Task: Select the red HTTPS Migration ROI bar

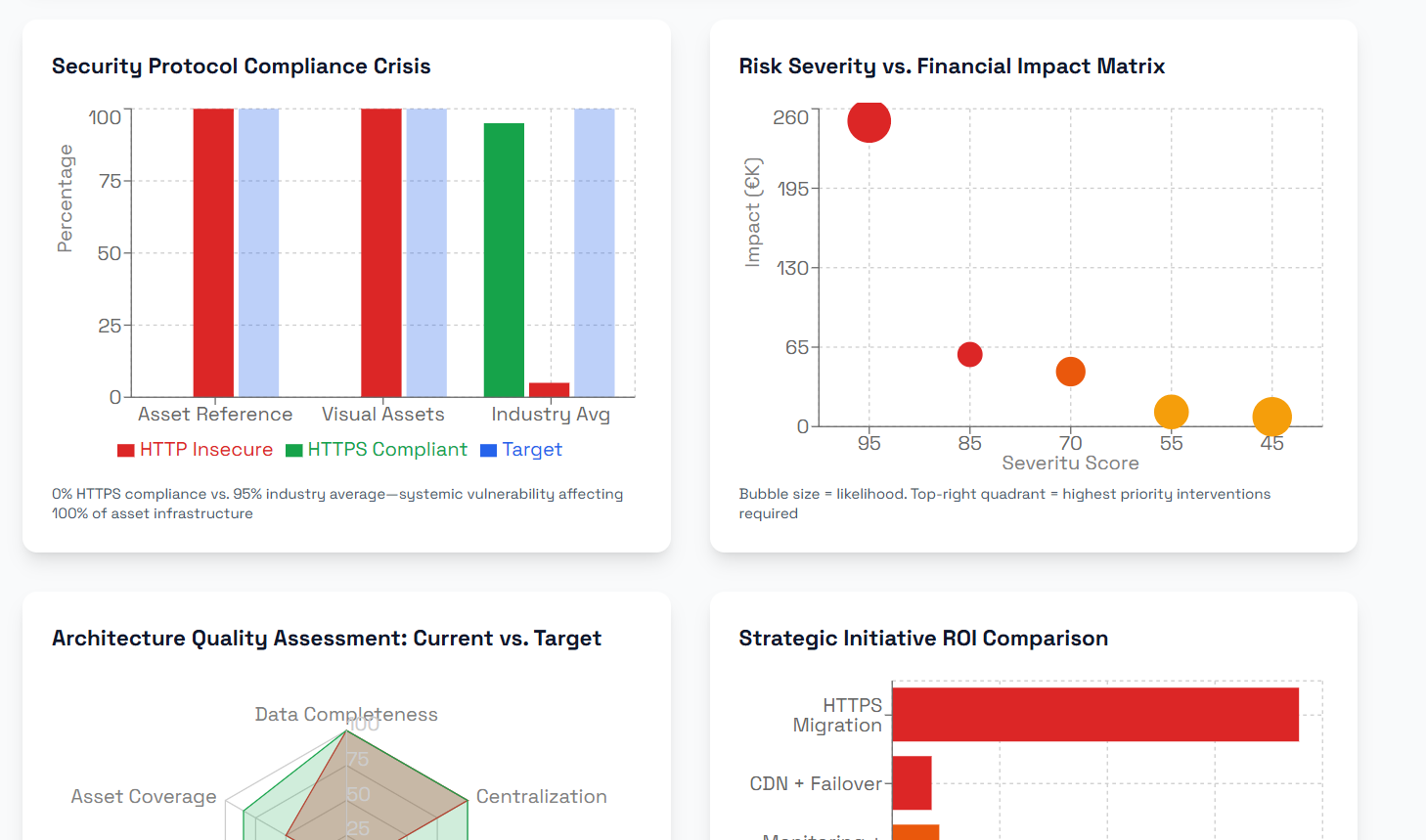Action: tap(1095, 715)
